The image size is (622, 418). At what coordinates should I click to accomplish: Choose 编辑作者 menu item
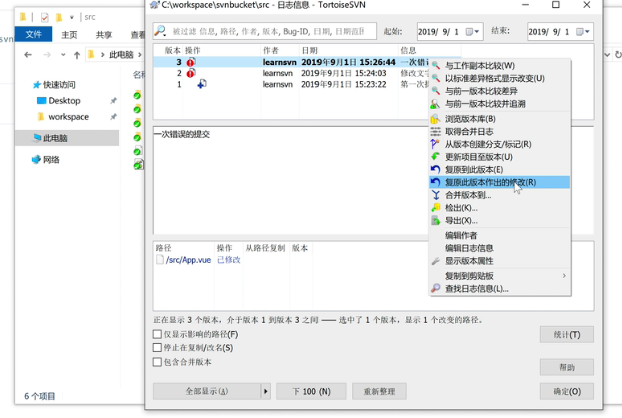pos(500,235)
